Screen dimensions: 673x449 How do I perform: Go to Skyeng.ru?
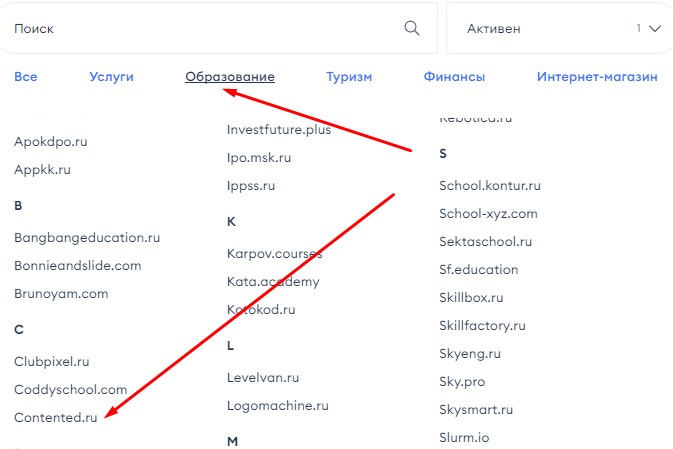[x=470, y=353]
